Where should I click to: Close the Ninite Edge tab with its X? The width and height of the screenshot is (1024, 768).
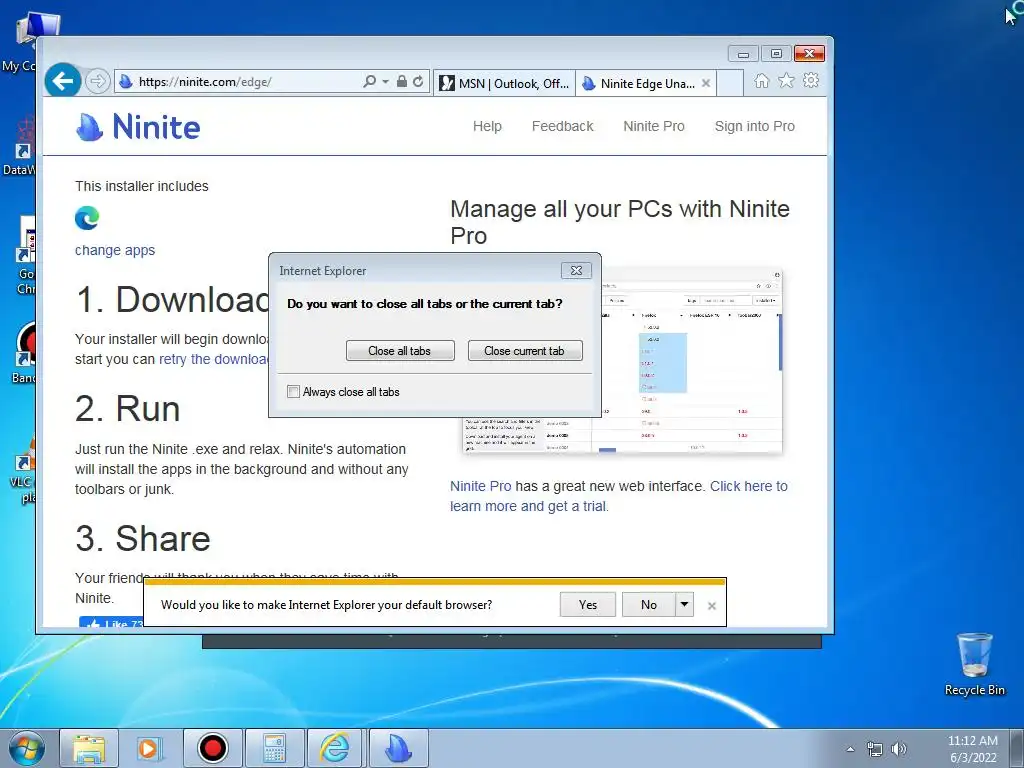coord(706,84)
